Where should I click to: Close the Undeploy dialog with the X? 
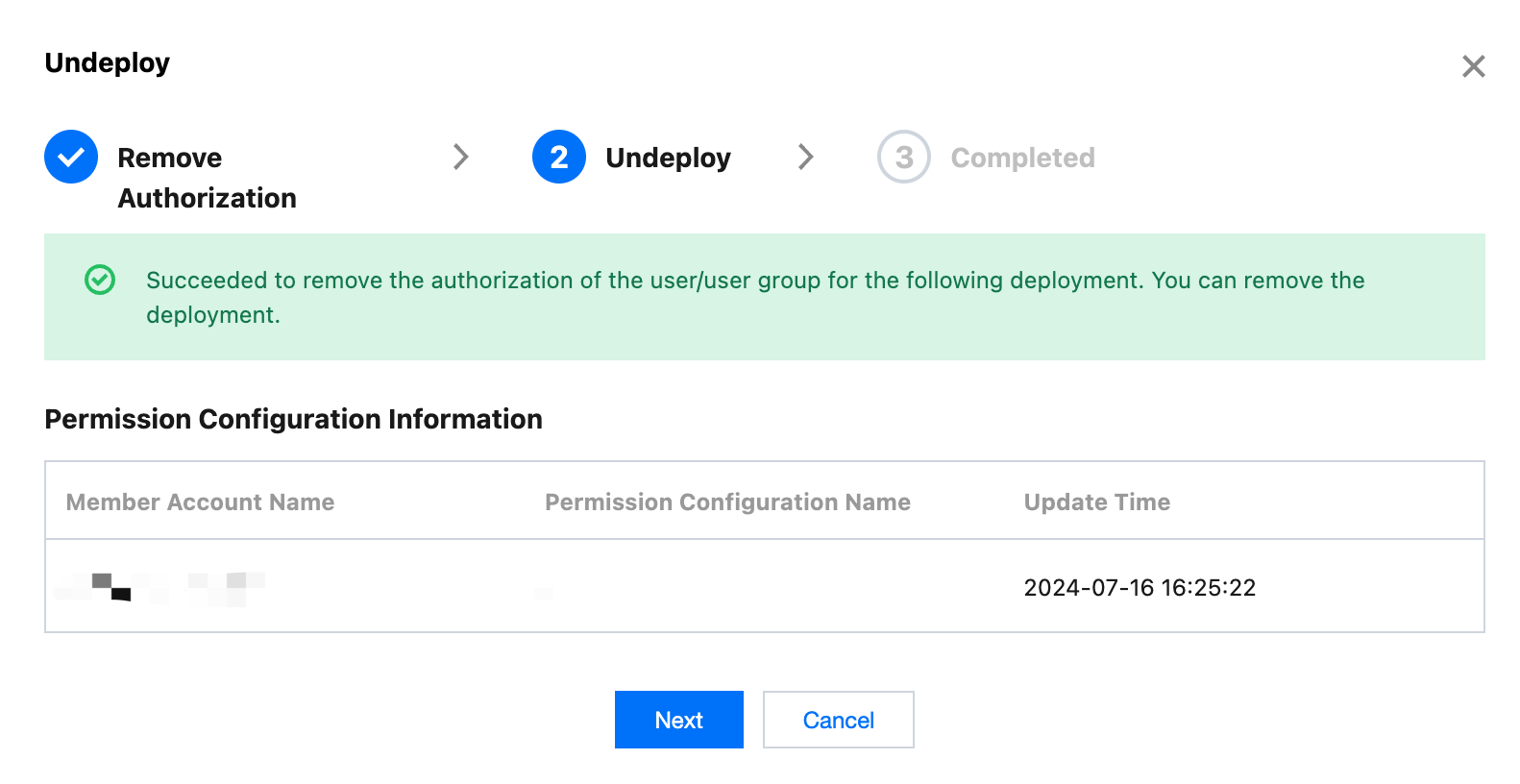[1473, 66]
